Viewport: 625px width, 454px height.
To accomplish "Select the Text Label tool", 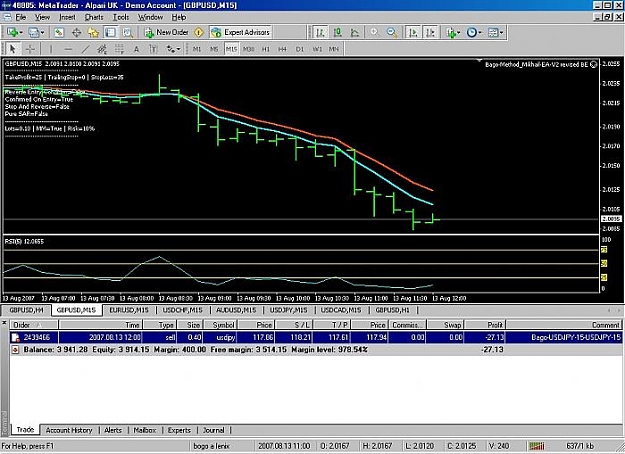I will point(153,49).
